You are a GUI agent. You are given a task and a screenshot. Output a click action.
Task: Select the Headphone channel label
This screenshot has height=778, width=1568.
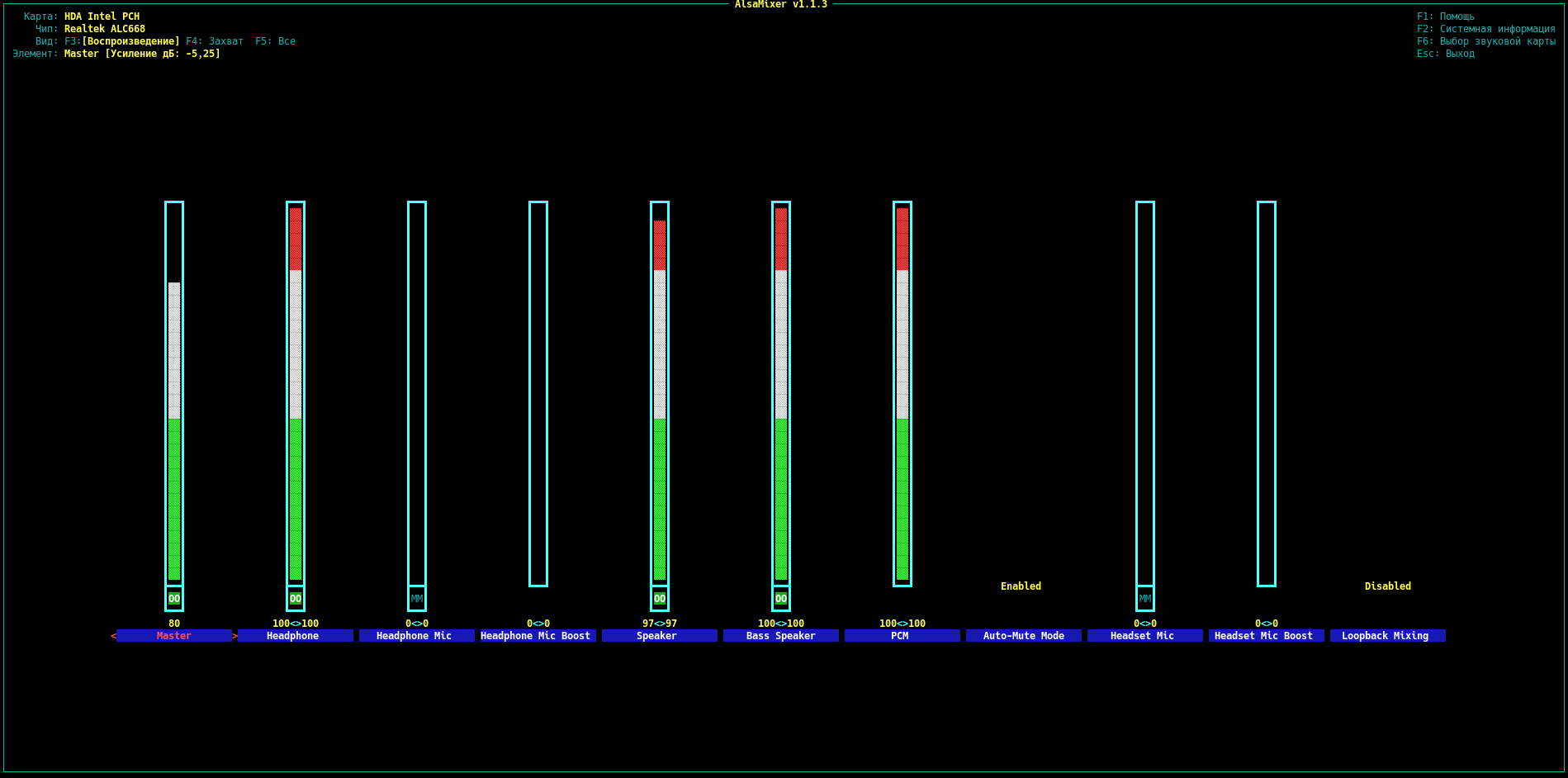296,636
